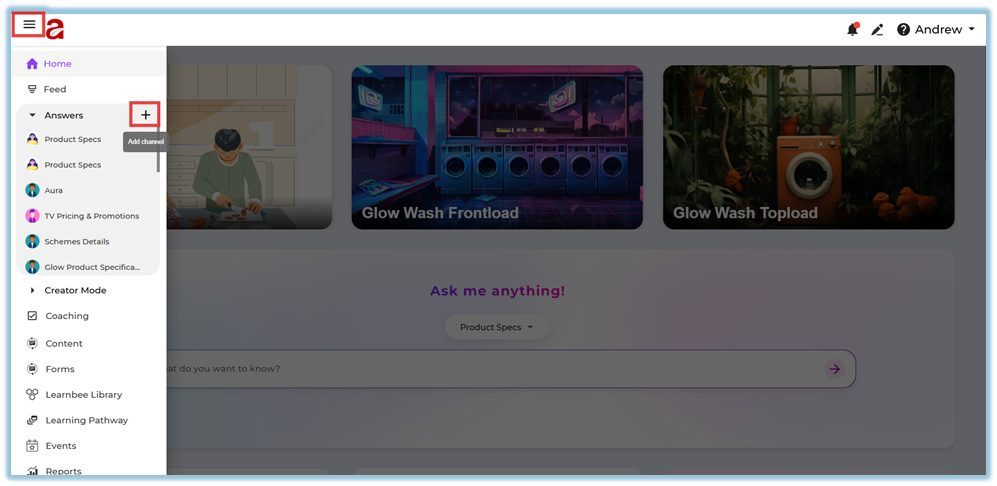997x486 pixels.
Task: Collapse the Answers section
Action: [x=32, y=116]
